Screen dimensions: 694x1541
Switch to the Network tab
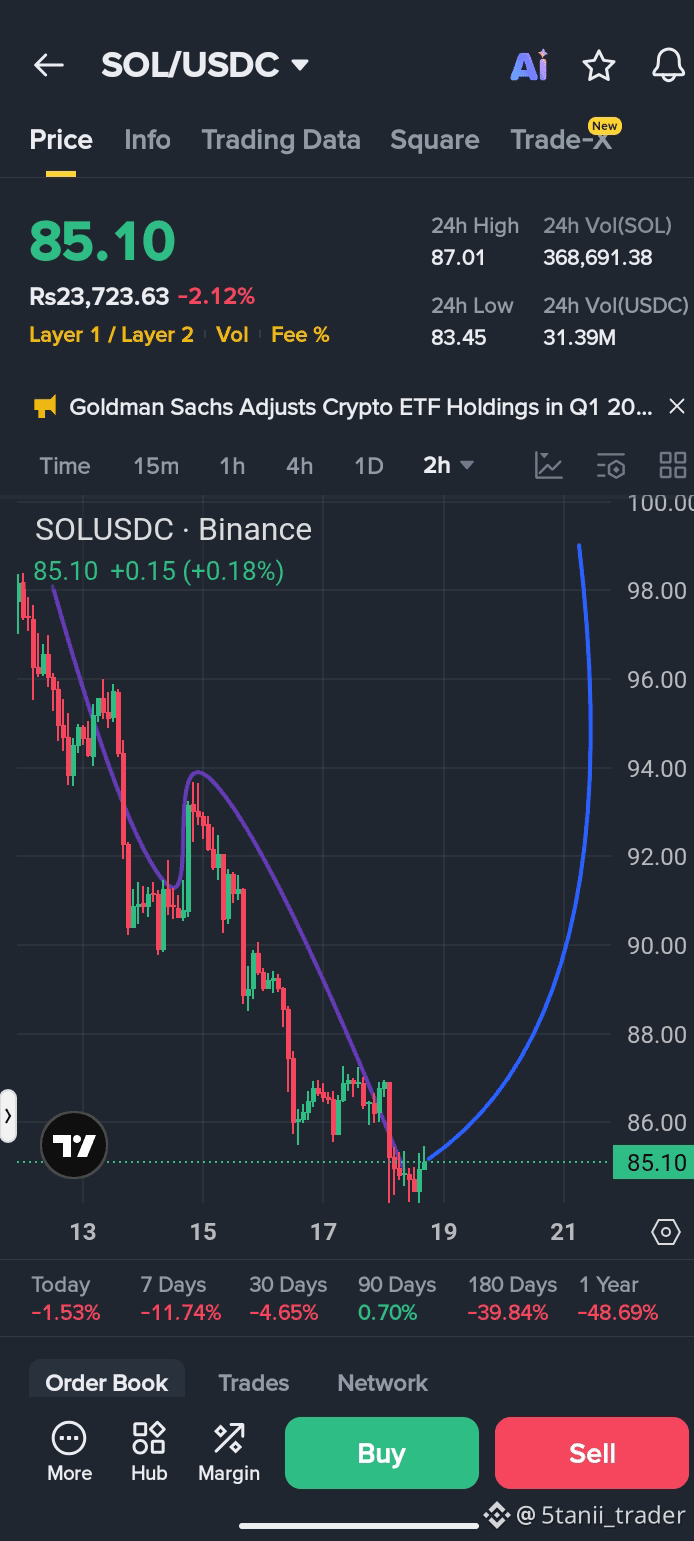(382, 1383)
